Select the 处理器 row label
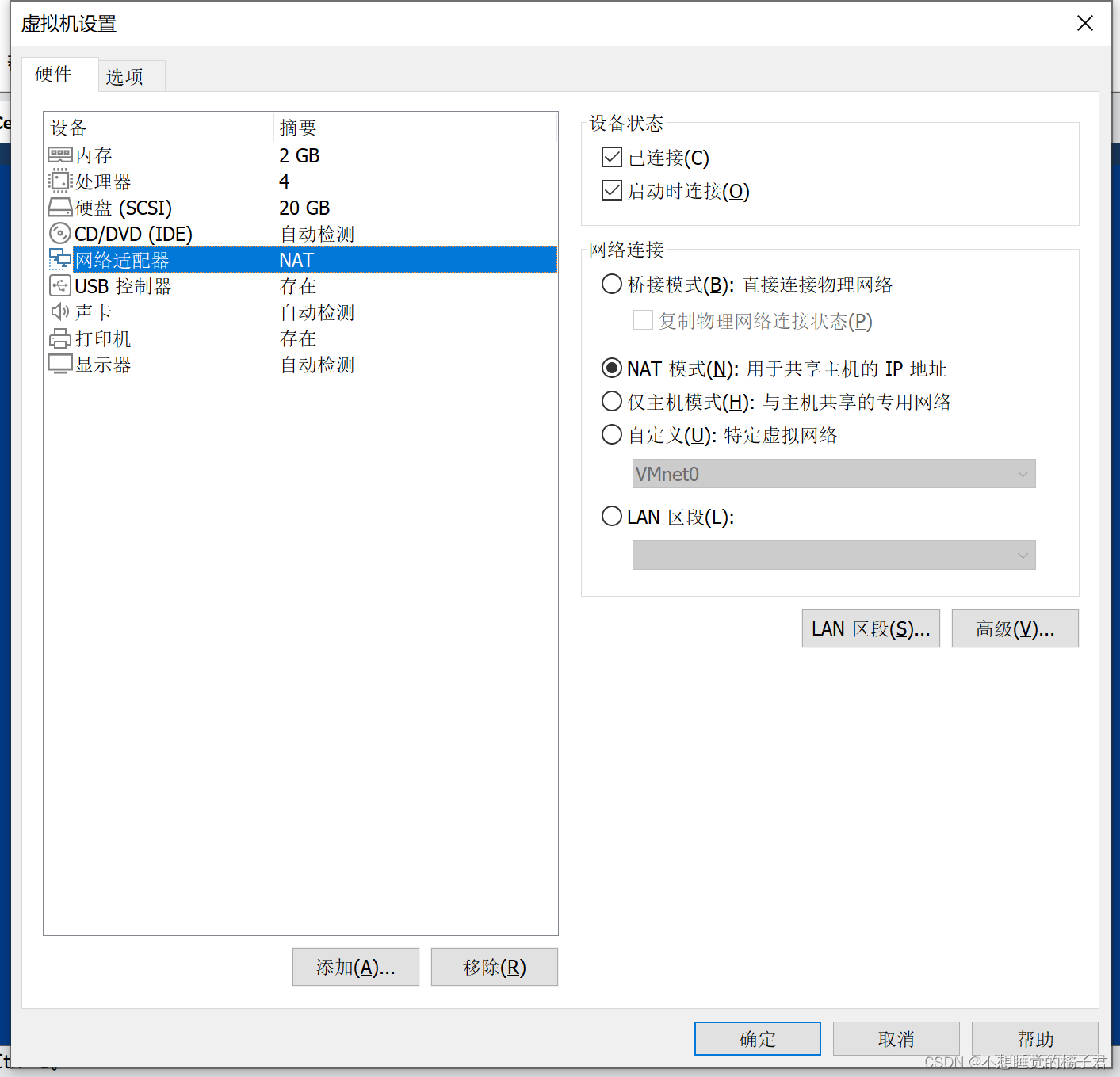Image resolution: width=1120 pixels, height=1077 pixels. 103,181
